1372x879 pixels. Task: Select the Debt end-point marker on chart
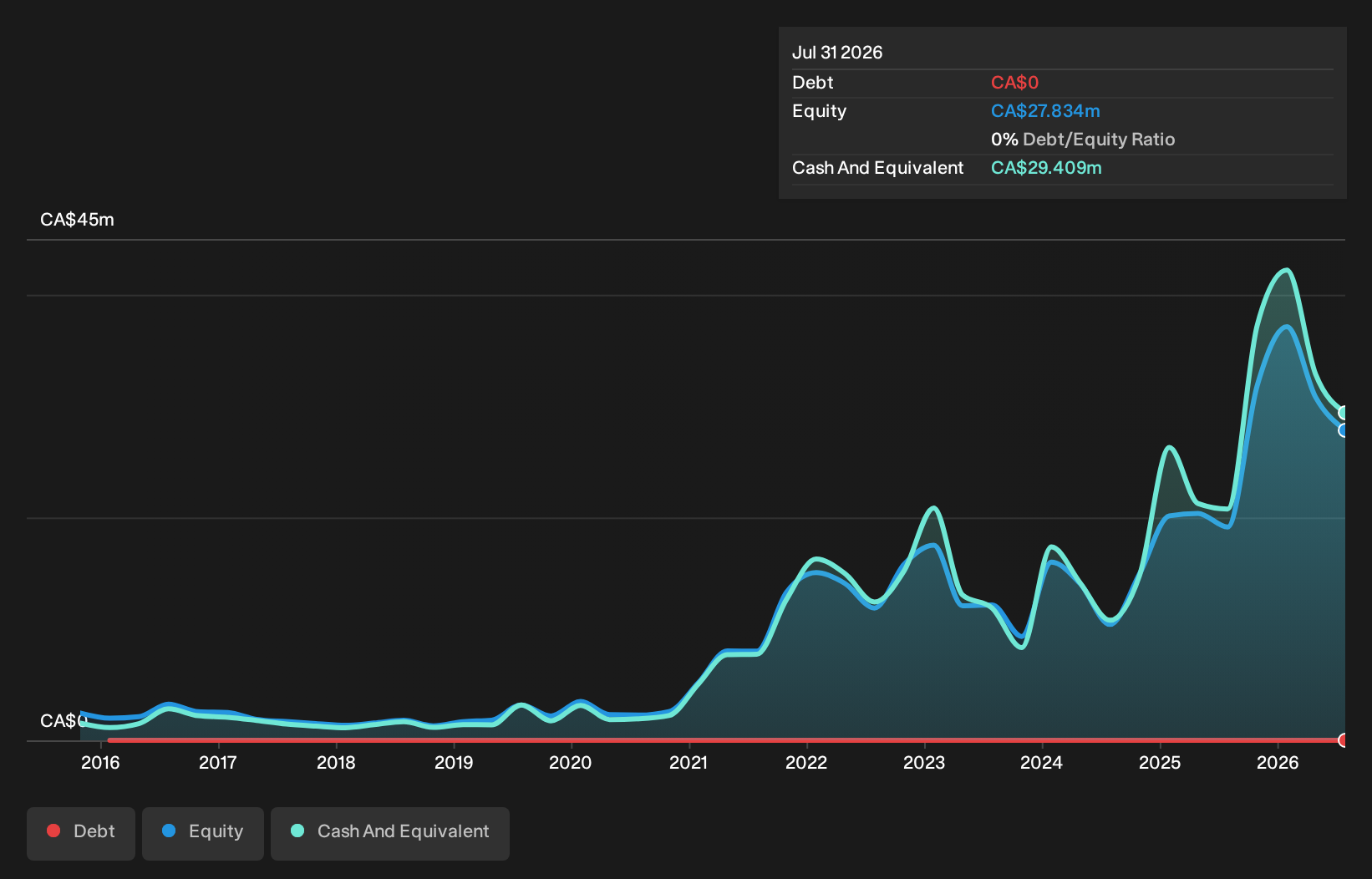click(1344, 740)
